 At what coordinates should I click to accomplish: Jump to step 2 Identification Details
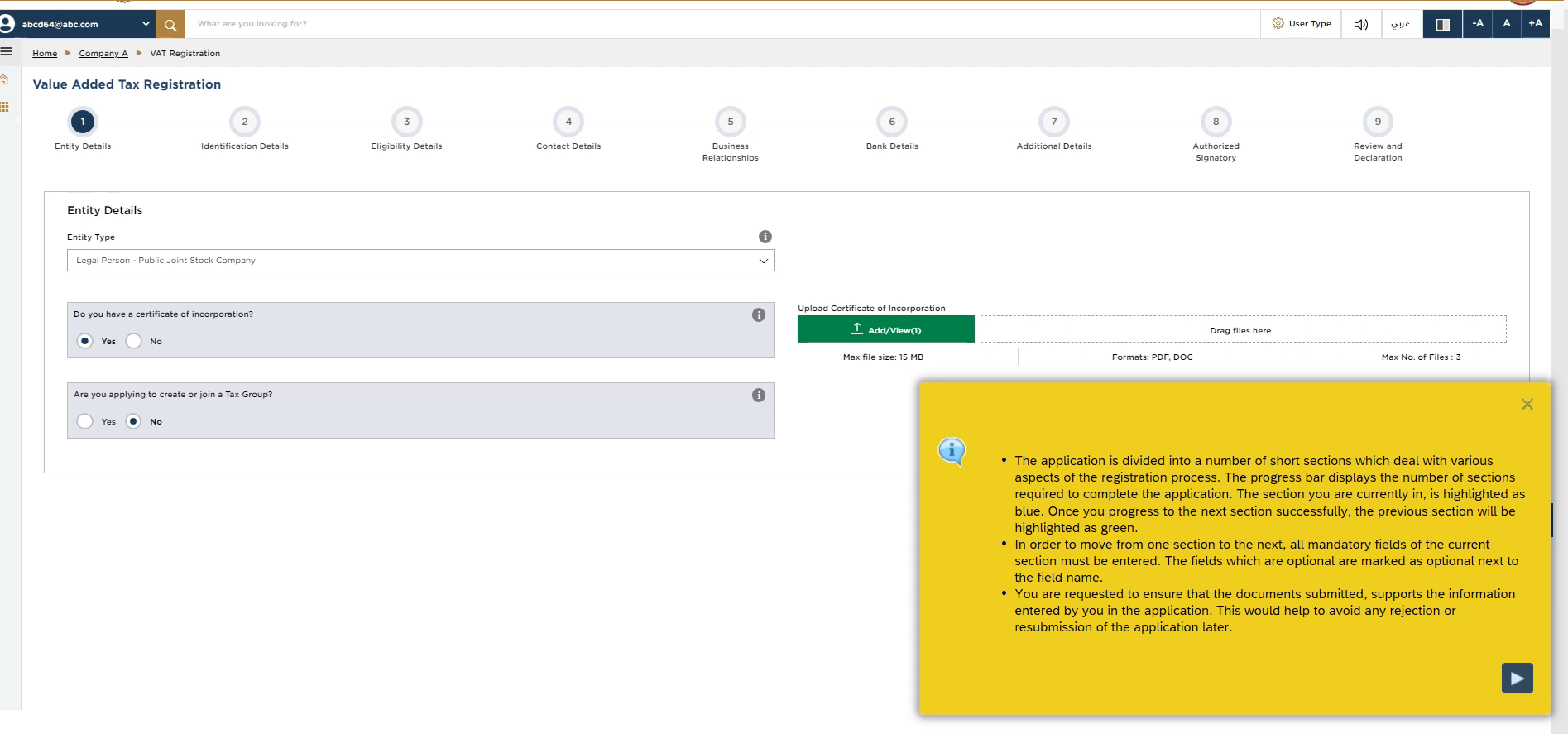(245, 122)
